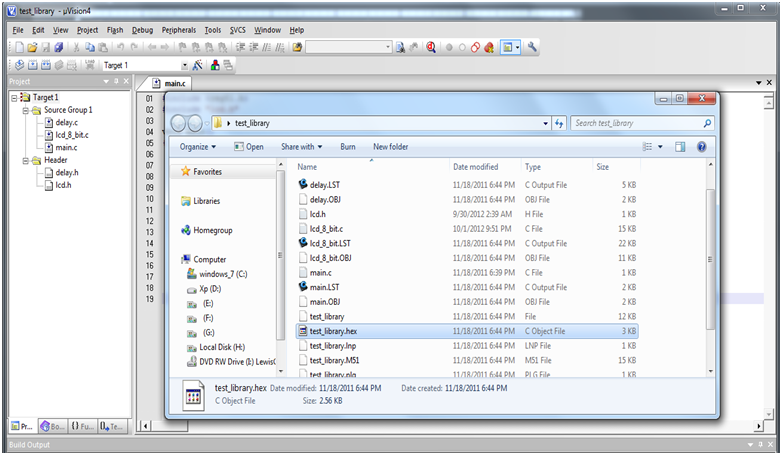
Task: Open the File menu
Action: tap(18, 30)
